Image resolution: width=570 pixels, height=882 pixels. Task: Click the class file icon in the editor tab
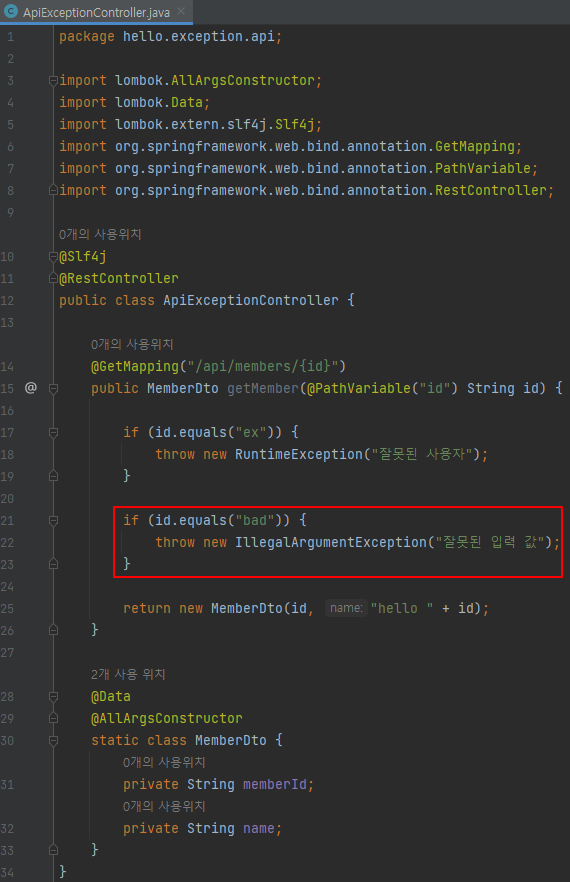[11, 11]
